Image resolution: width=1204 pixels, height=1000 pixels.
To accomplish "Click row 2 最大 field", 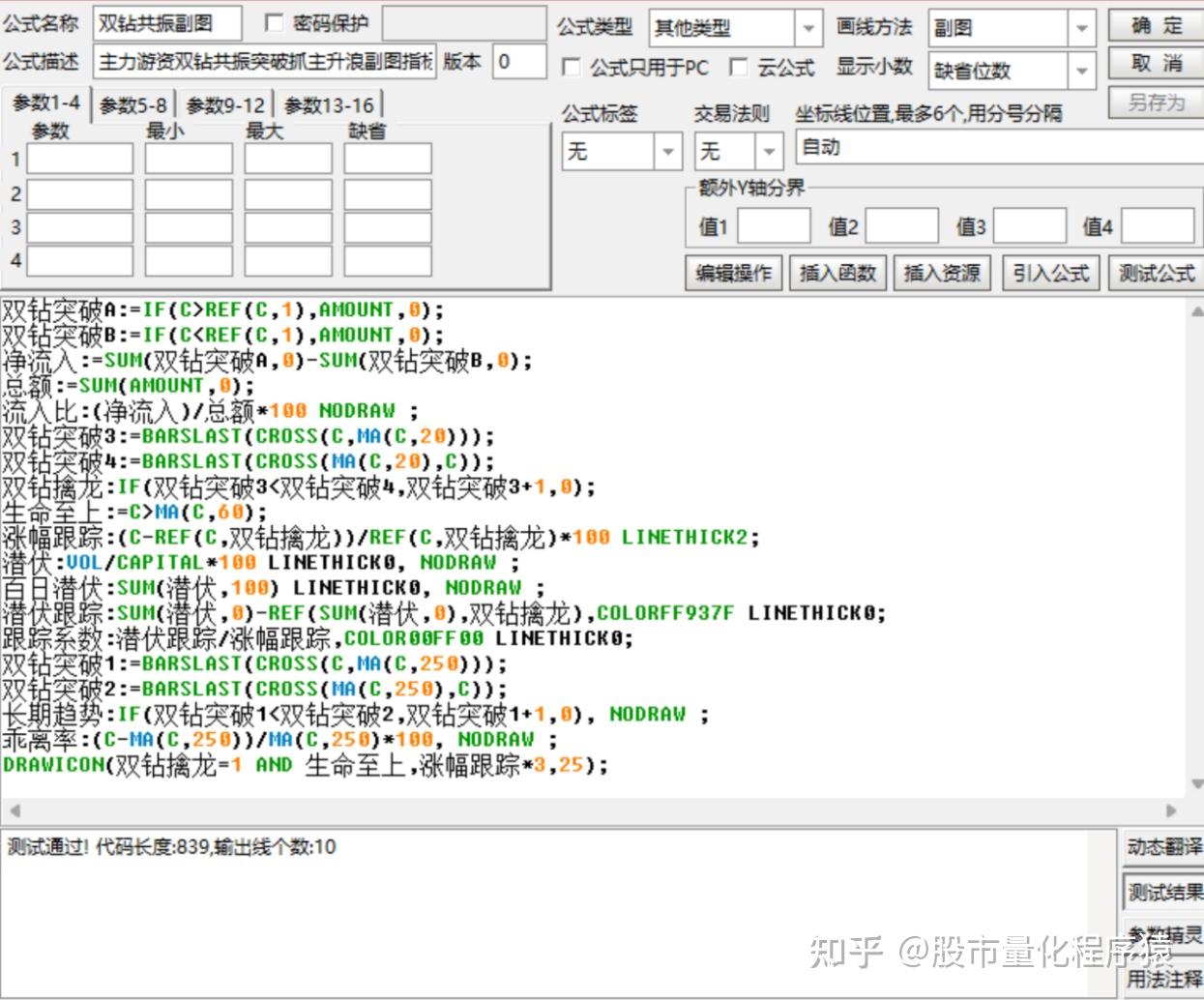I will 288,193.
